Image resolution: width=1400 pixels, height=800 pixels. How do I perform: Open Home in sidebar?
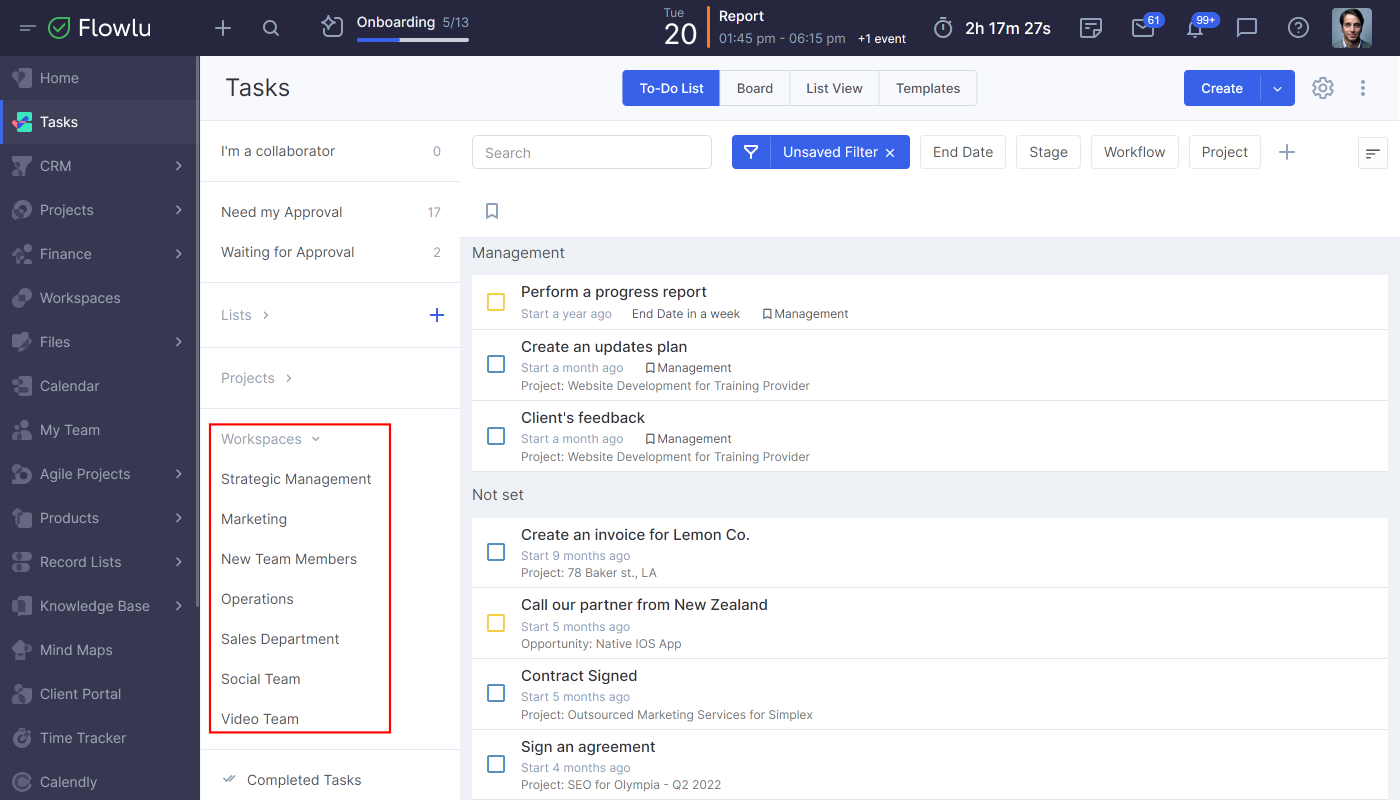pyautogui.click(x=99, y=78)
